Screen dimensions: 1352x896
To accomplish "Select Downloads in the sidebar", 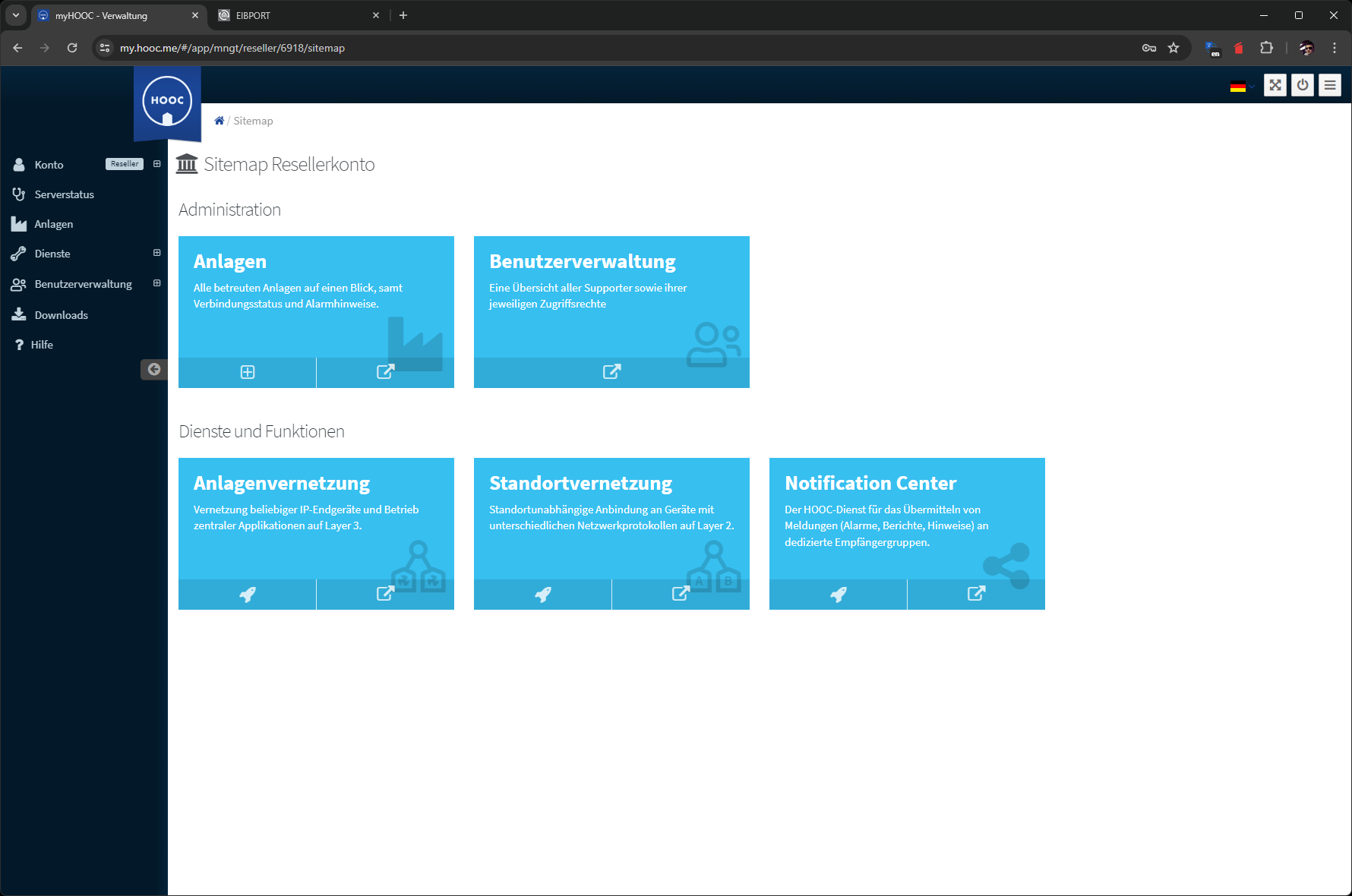I will coord(61,315).
